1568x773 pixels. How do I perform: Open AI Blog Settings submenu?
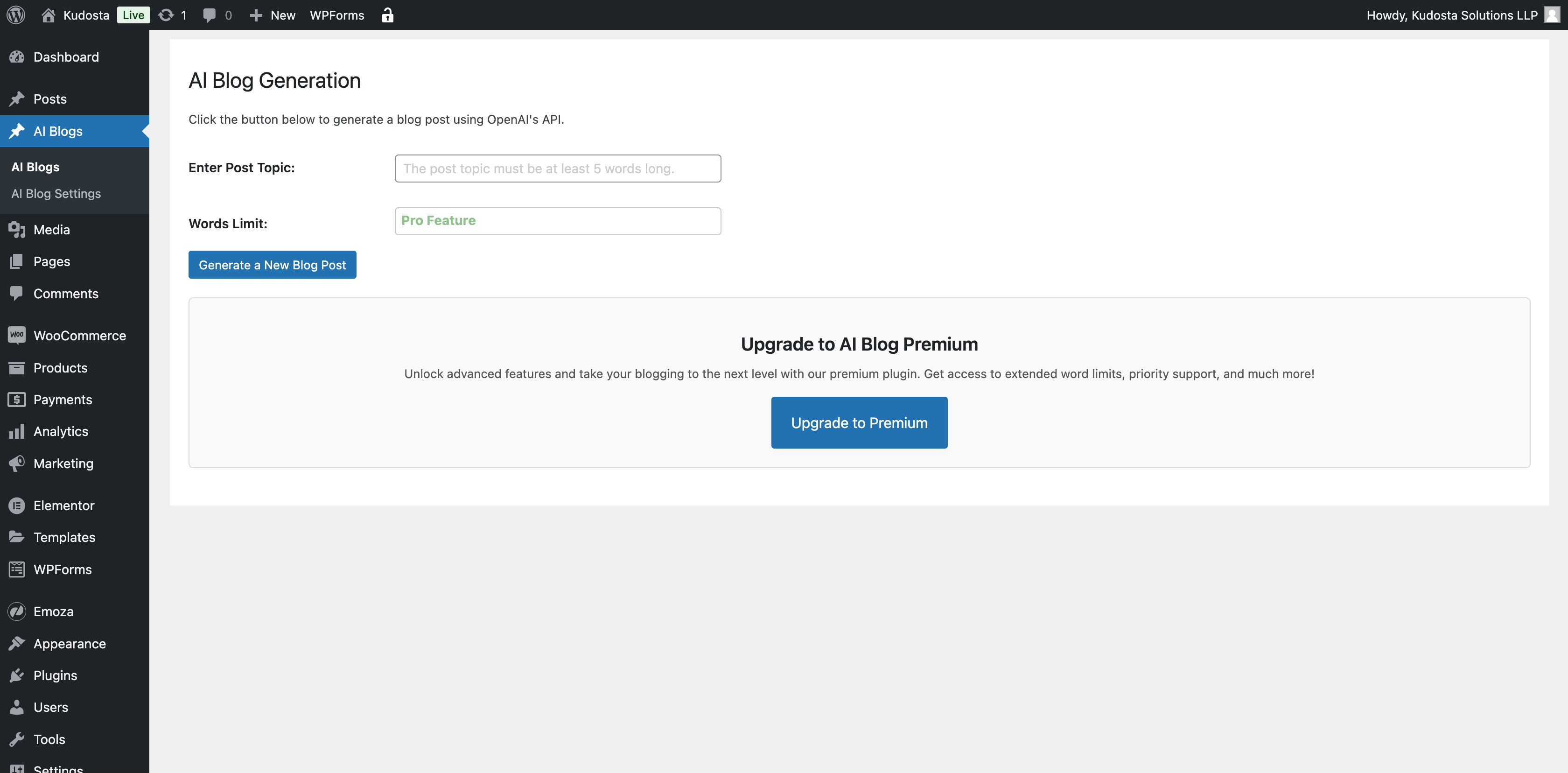(56, 194)
